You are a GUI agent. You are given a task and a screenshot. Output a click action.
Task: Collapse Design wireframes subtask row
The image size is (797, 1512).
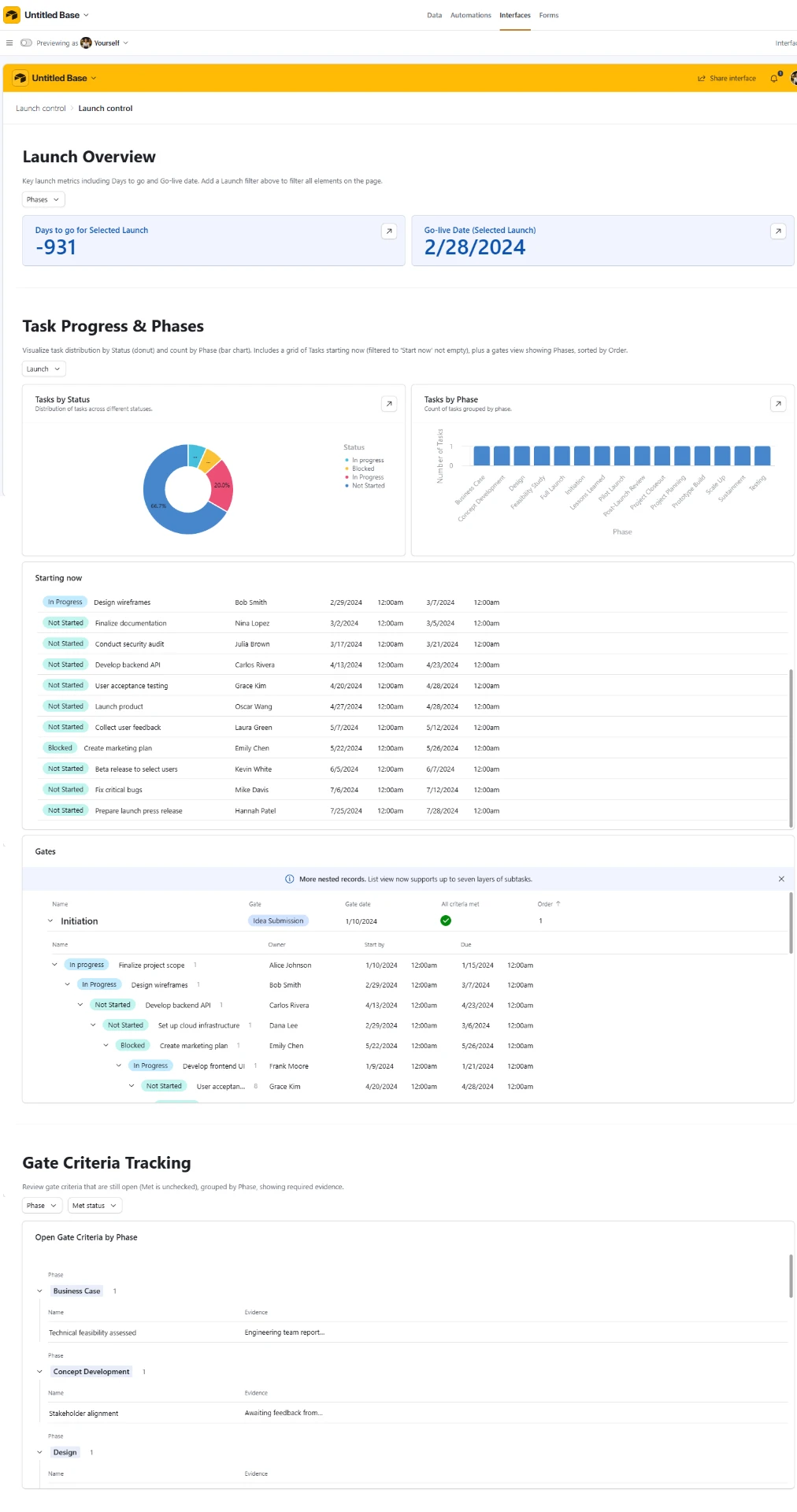point(67,984)
